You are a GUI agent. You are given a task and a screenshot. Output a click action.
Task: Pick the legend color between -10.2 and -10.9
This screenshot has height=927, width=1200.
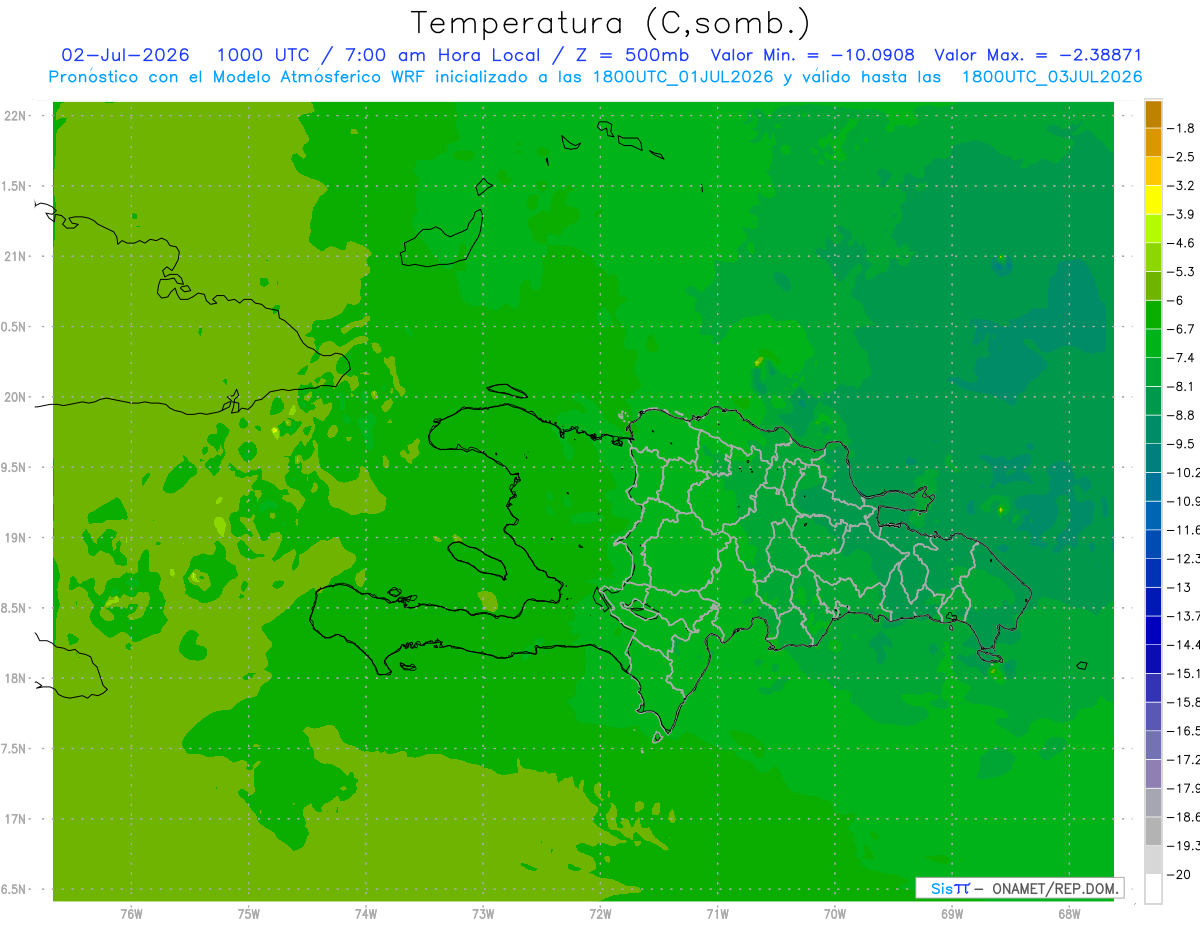click(x=1153, y=486)
